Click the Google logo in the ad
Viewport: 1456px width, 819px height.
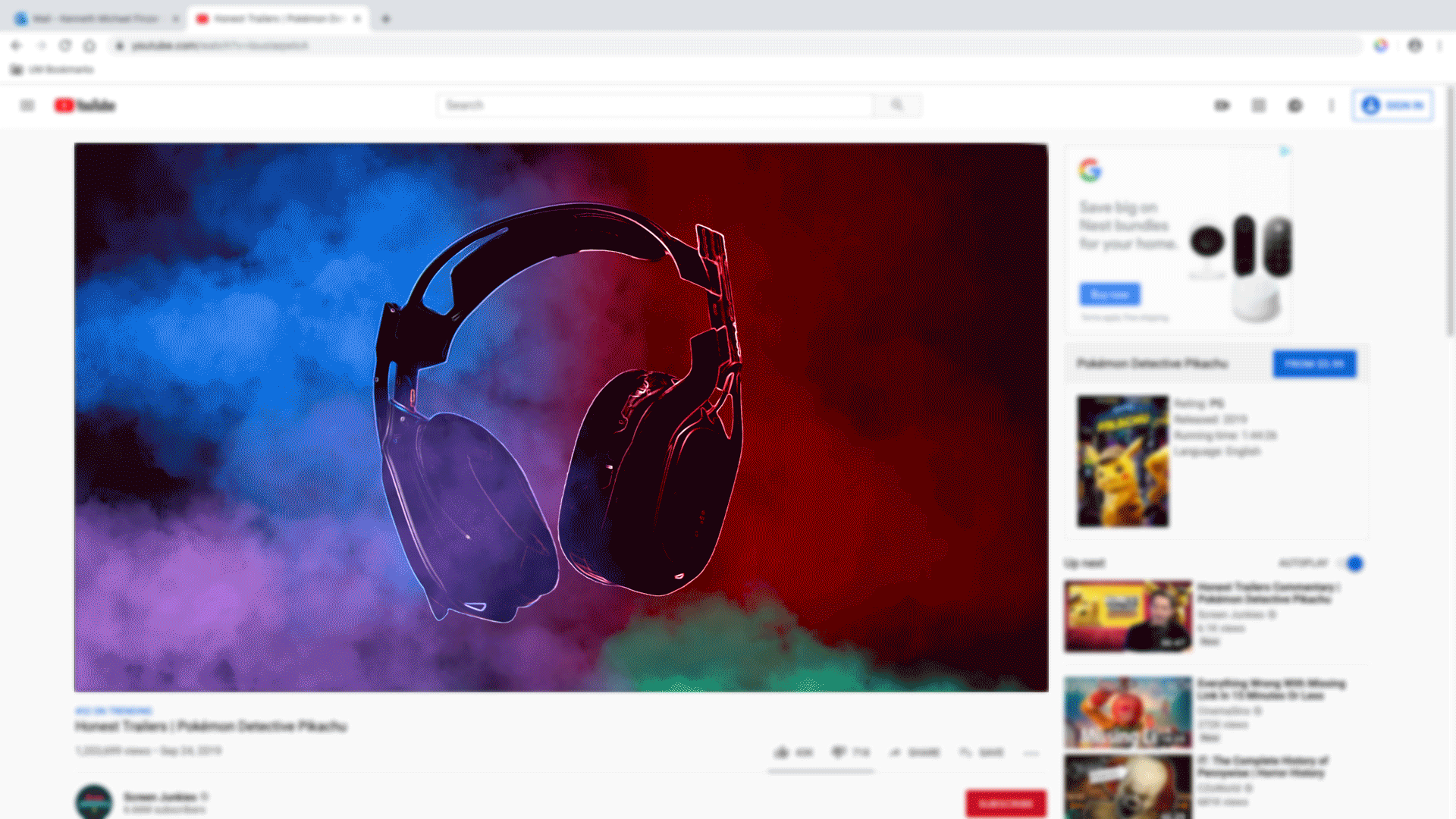(1090, 170)
